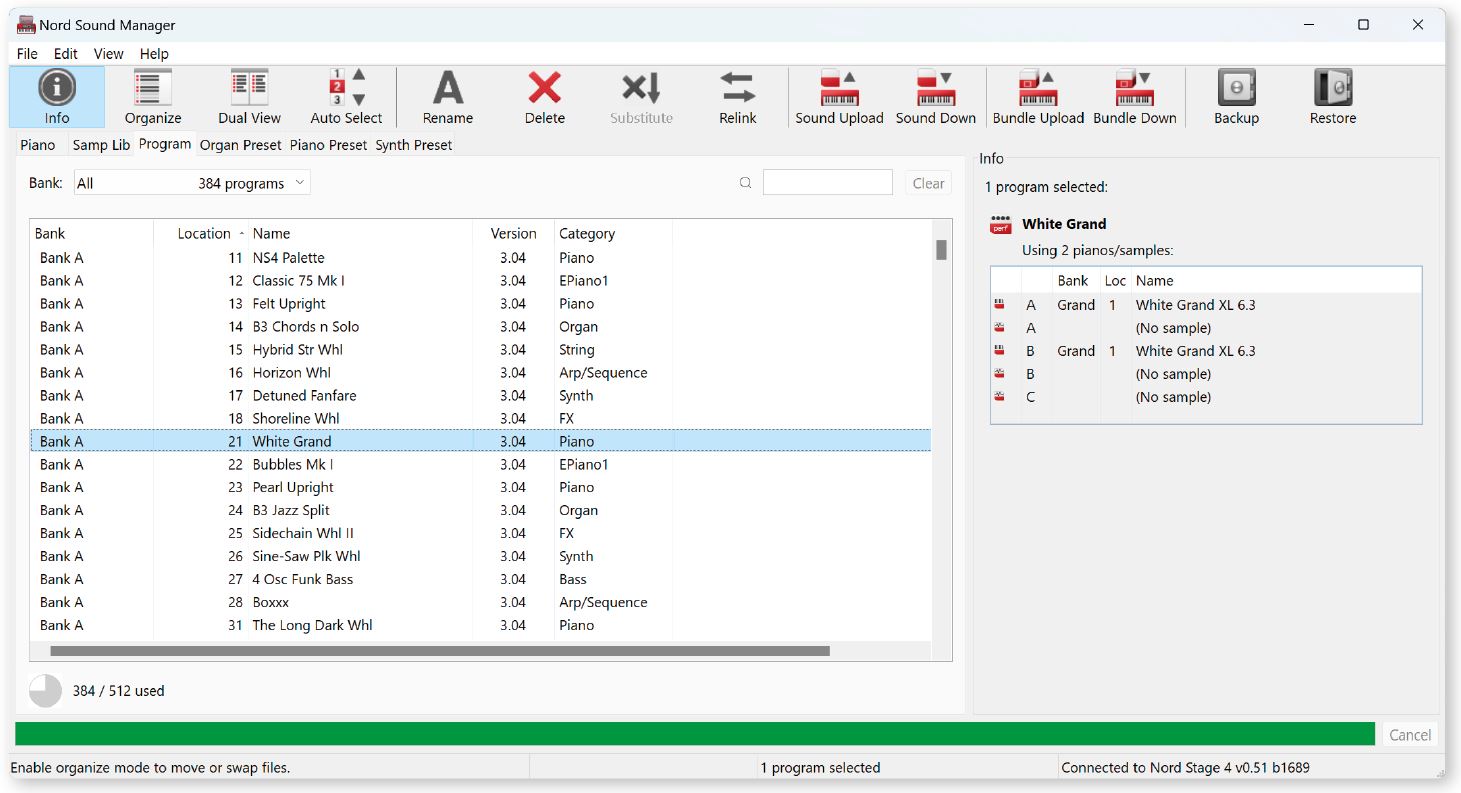Viewport: 1461px width, 793px height.
Task: Select the 4 Osc Funk Bass program
Action: click(x=481, y=580)
